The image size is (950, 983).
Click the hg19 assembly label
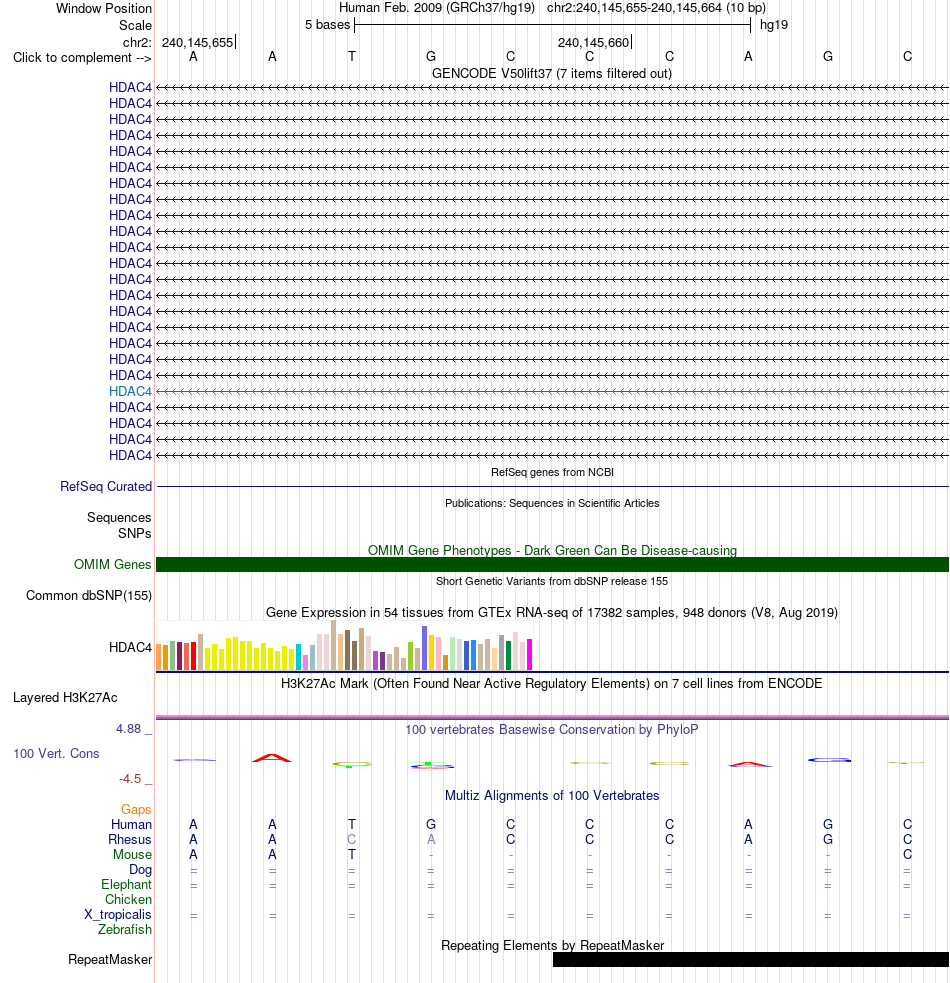point(774,25)
